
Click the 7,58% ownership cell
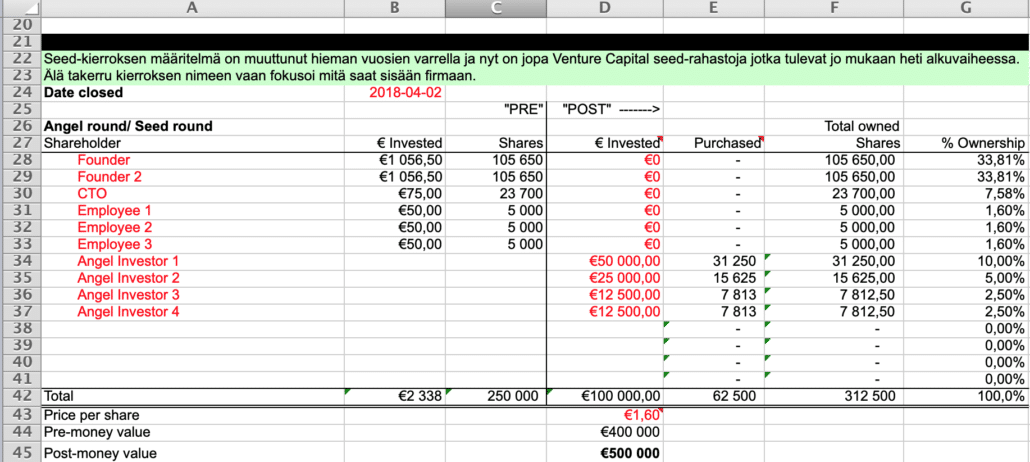click(966, 194)
